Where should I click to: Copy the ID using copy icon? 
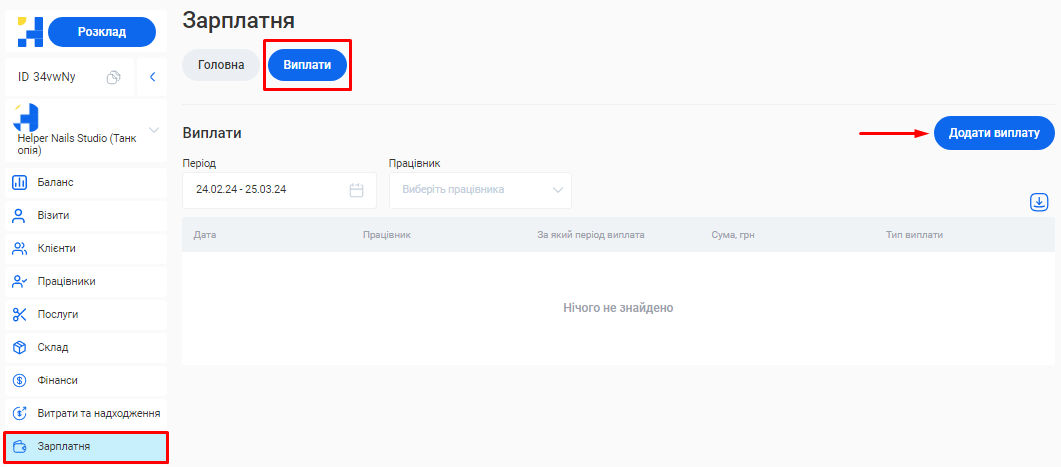pos(114,77)
